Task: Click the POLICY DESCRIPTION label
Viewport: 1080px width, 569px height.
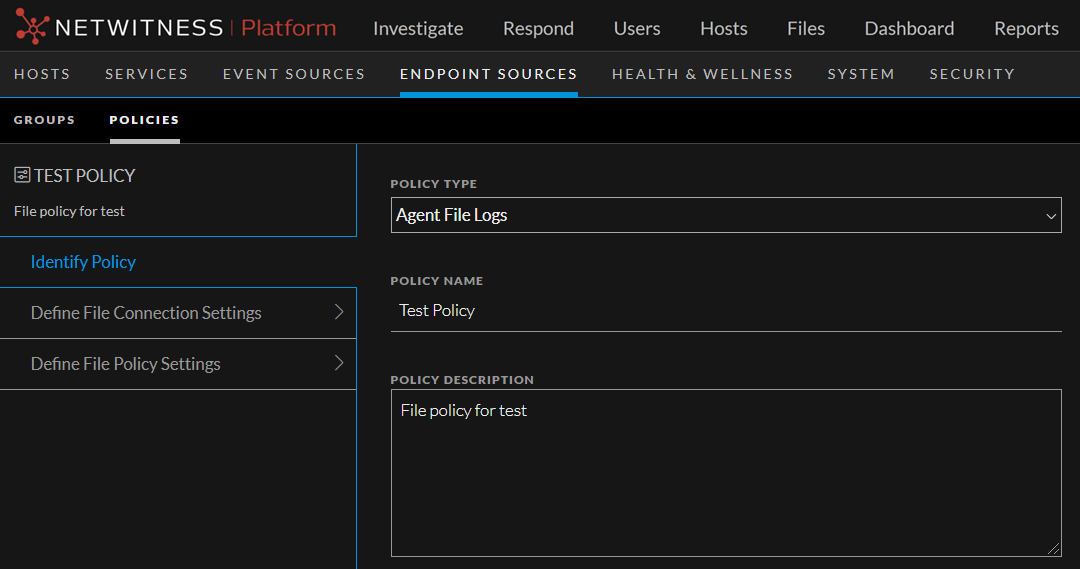Action: click(x=462, y=380)
